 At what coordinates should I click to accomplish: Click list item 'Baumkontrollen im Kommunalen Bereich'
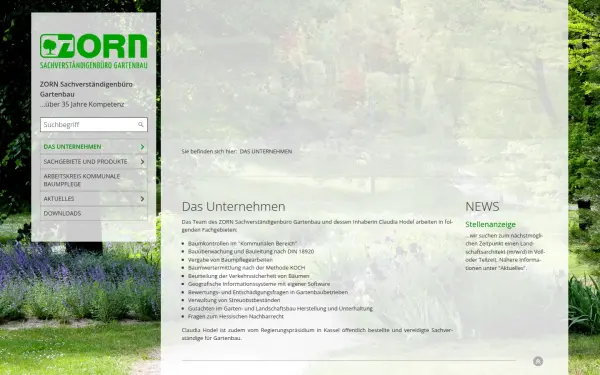coord(242,243)
